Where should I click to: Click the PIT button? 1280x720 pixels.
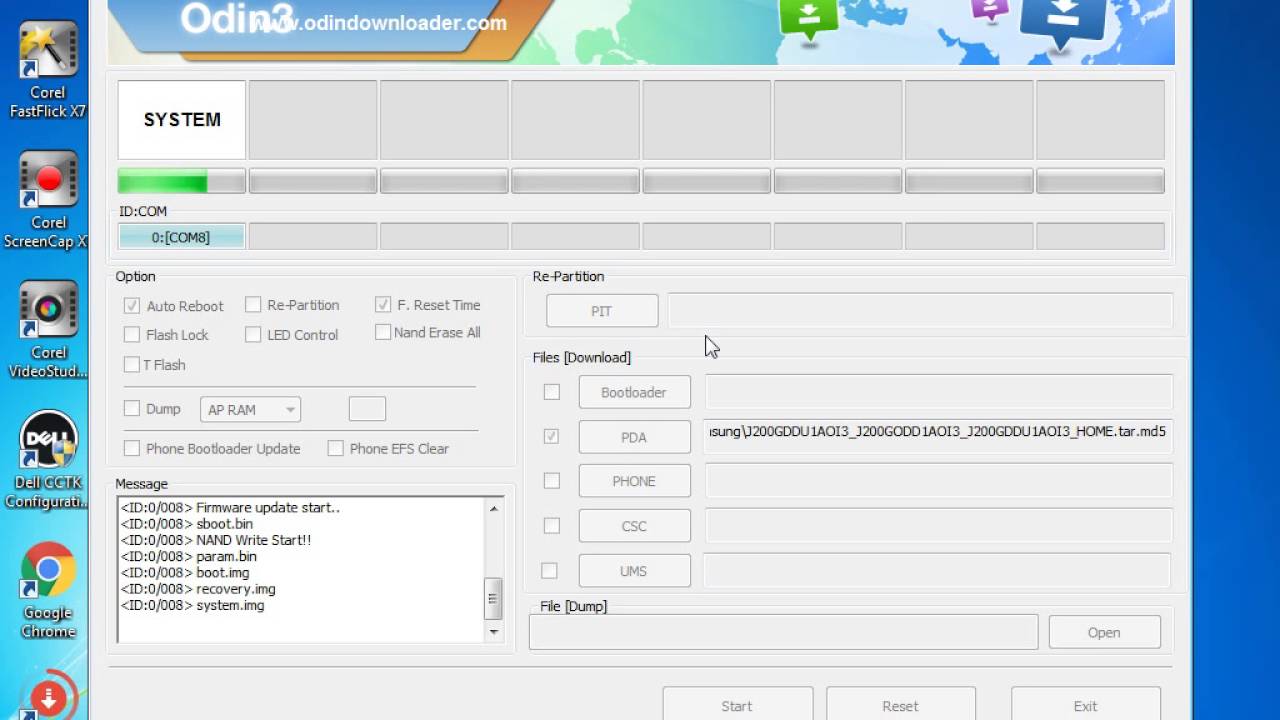pyautogui.click(x=602, y=311)
